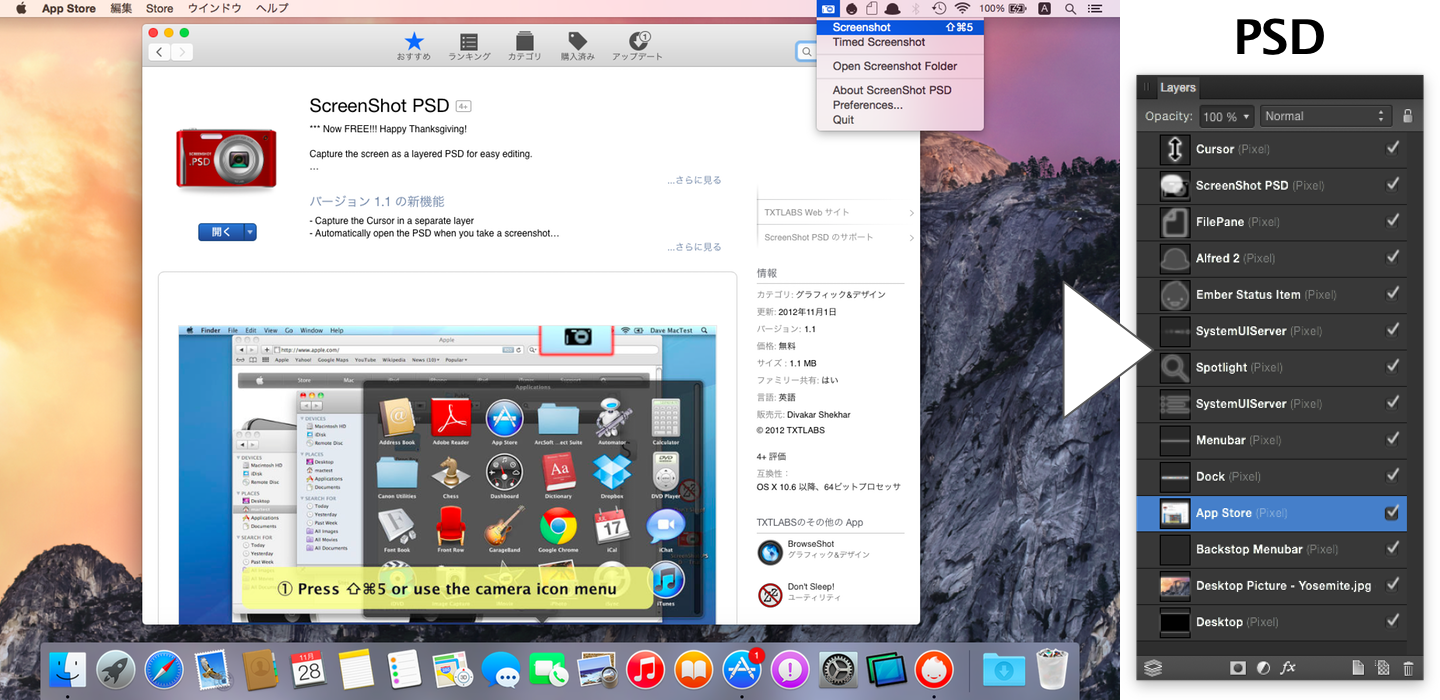Click the ScreenShot PSD red camera app icon
The image size is (1440, 700).
(227, 157)
